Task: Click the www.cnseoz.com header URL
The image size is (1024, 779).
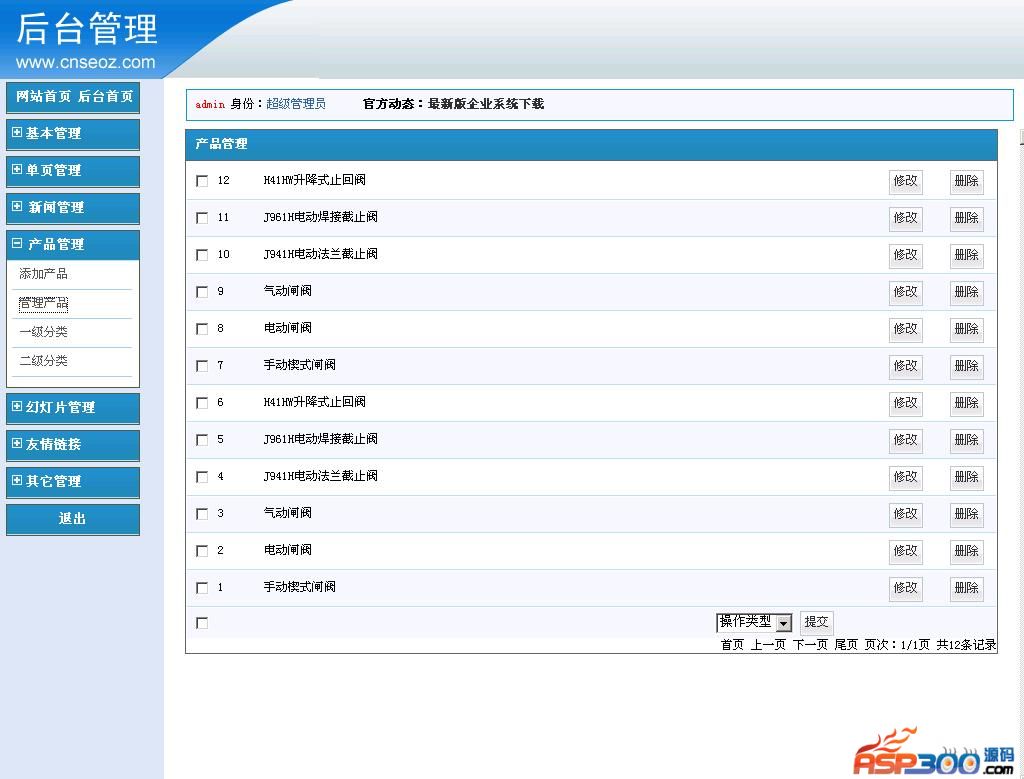Action: pyautogui.click(x=86, y=62)
